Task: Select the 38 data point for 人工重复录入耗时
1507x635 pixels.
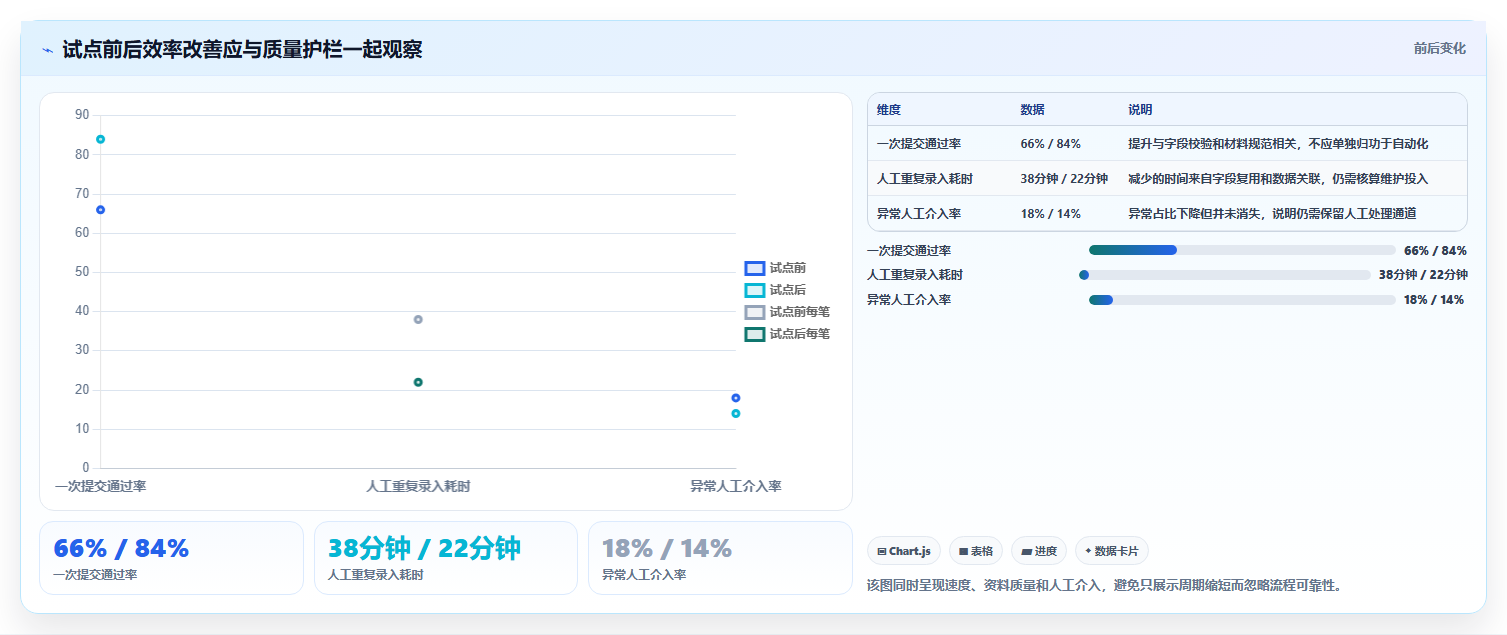Action: [x=418, y=320]
